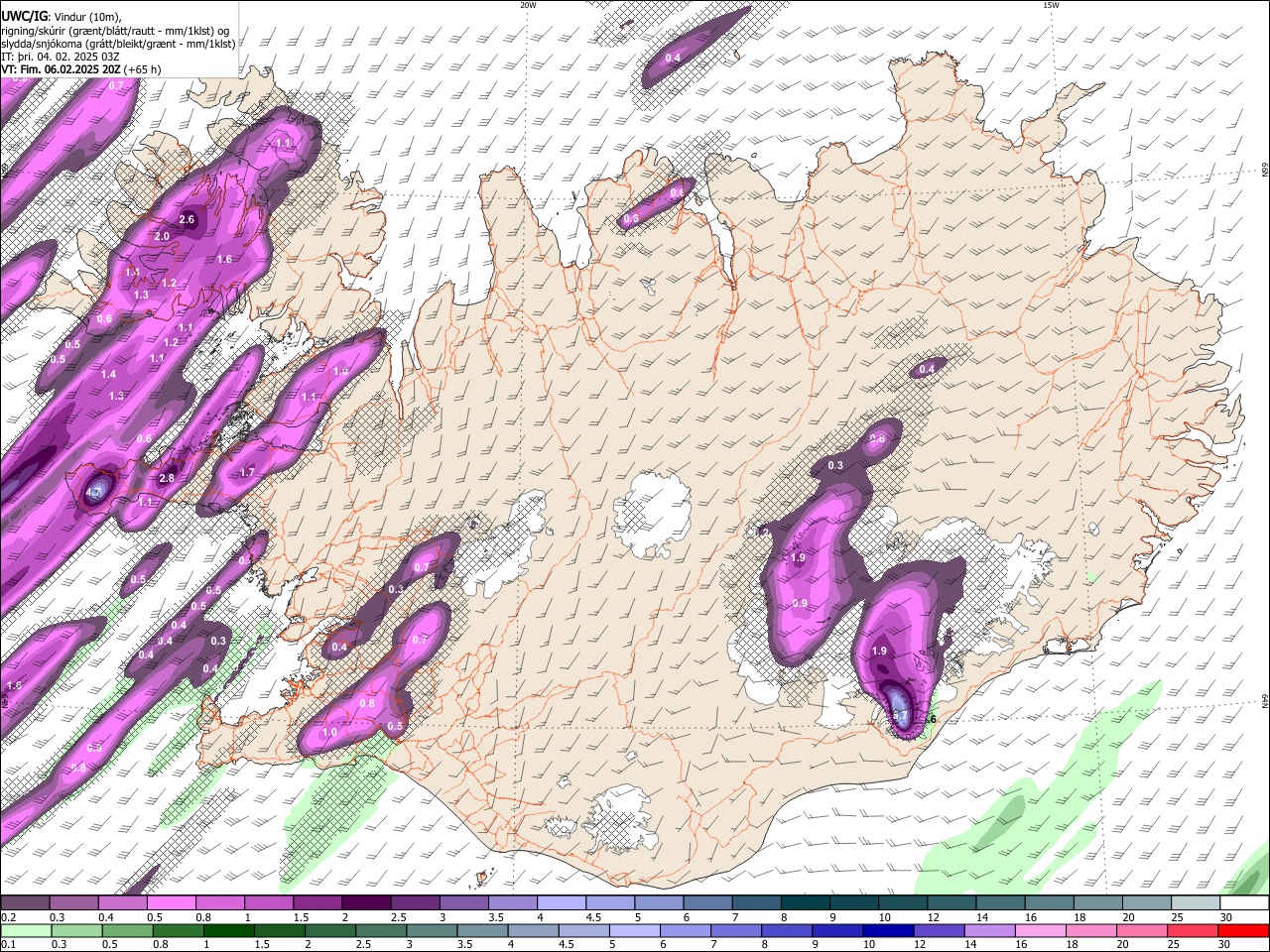Viewport: 1270px width, 952px height.
Task: Click the '1.6' precipitation value label
Action: click(x=224, y=259)
